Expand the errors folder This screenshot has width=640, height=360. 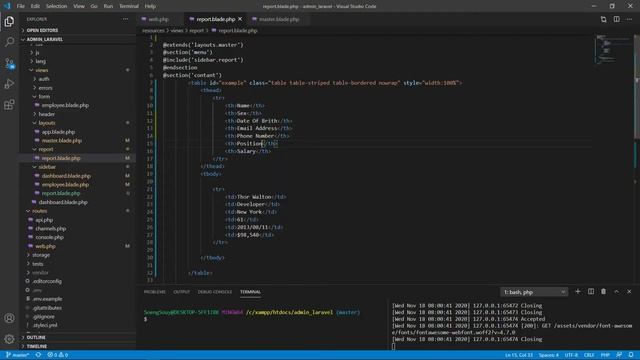[45, 88]
